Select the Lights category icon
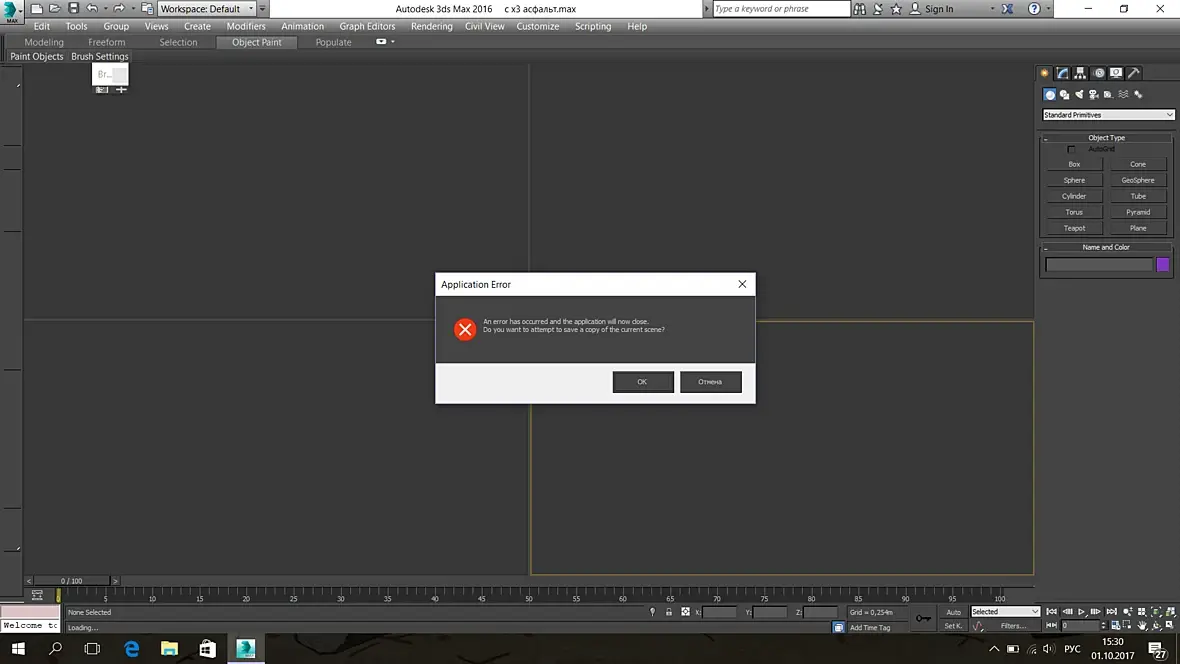The height and width of the screenshot is (664, 1180). tap(1079, 95)
